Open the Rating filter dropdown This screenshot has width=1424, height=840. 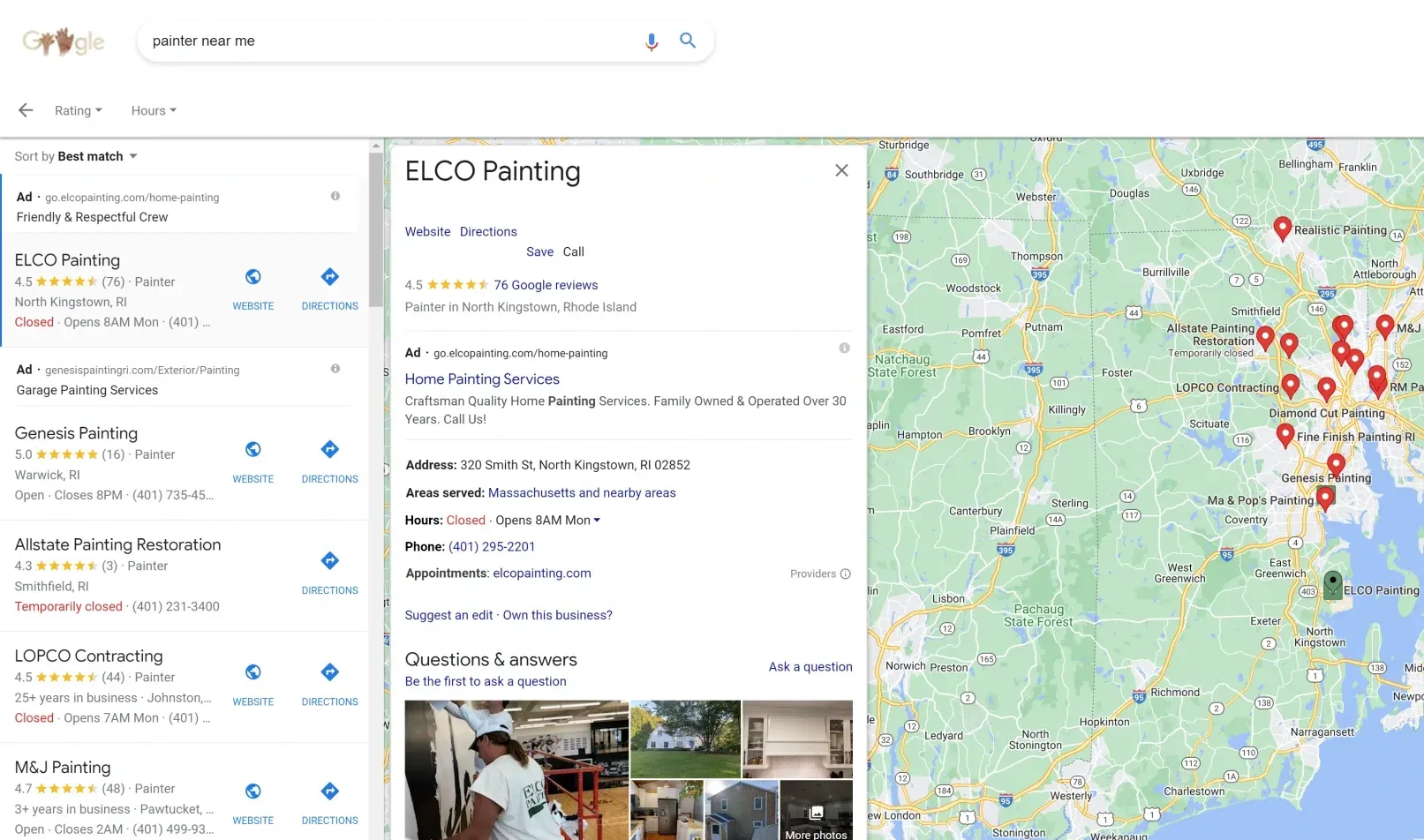pos(78,111)
